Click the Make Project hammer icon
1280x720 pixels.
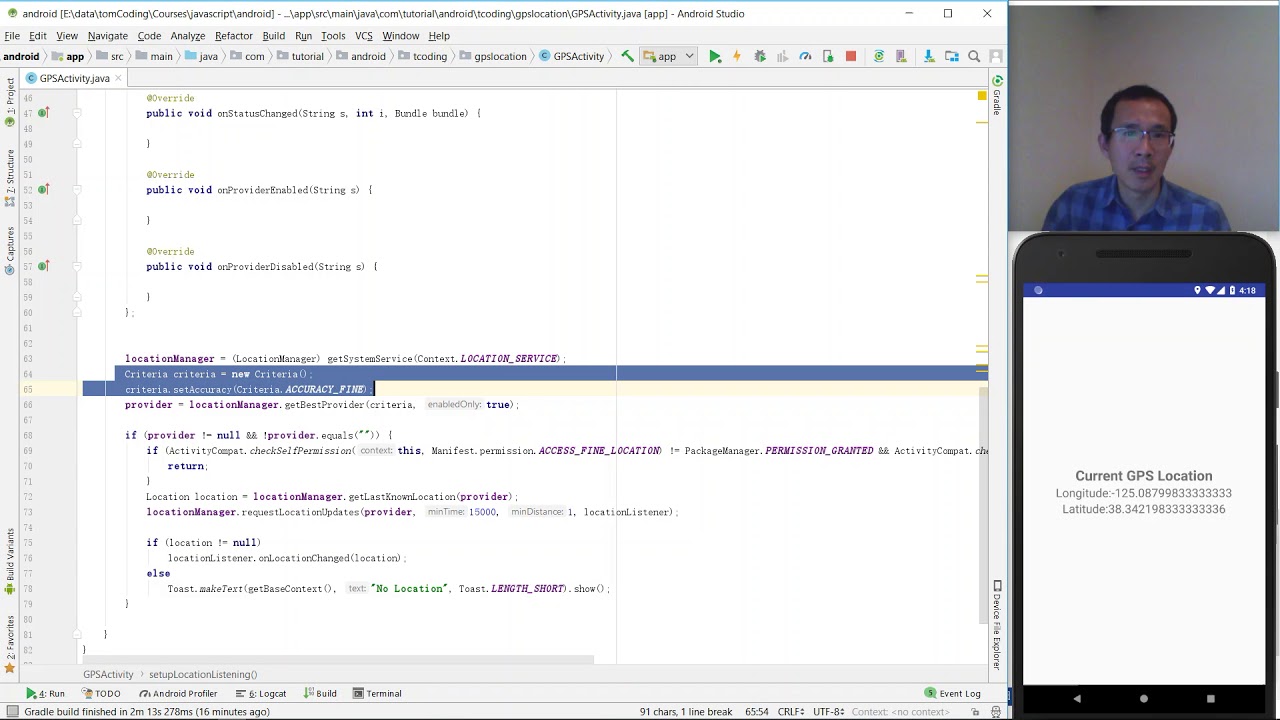tap(627, 56)
